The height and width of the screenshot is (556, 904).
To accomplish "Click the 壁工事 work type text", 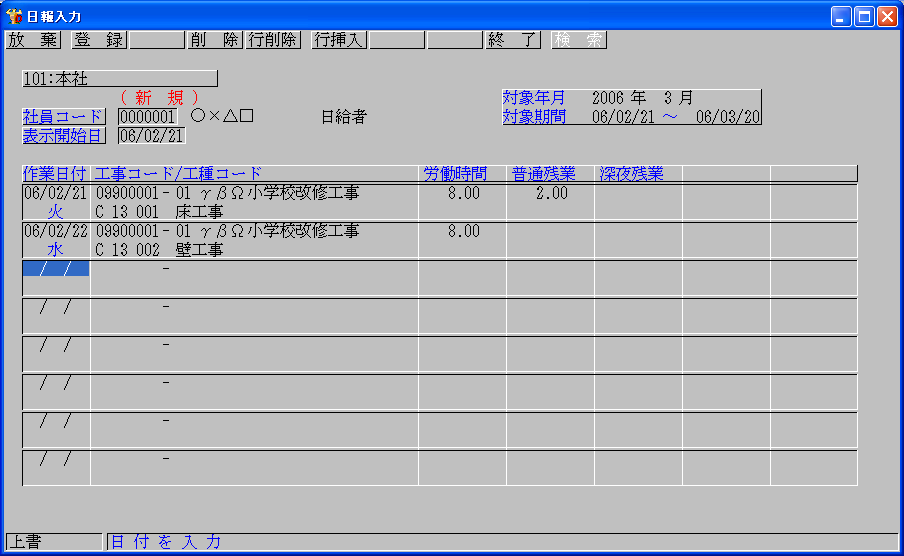I will 199,250.
